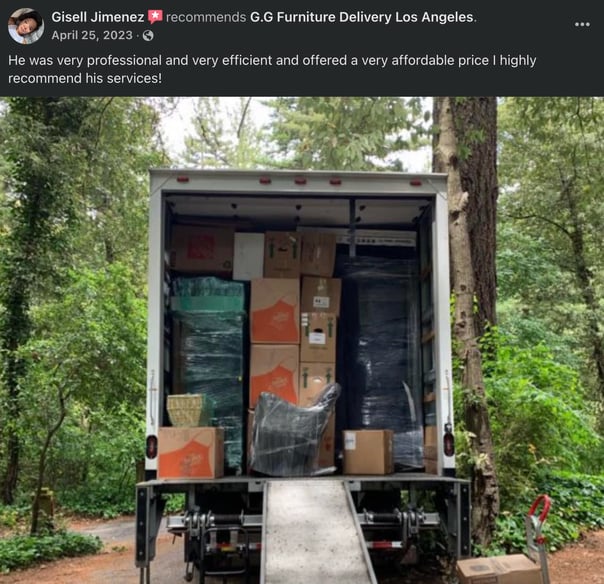Open G.G Furniture Delivery Los Angeles page
604x584 pixels.
(x=362, y=17)
